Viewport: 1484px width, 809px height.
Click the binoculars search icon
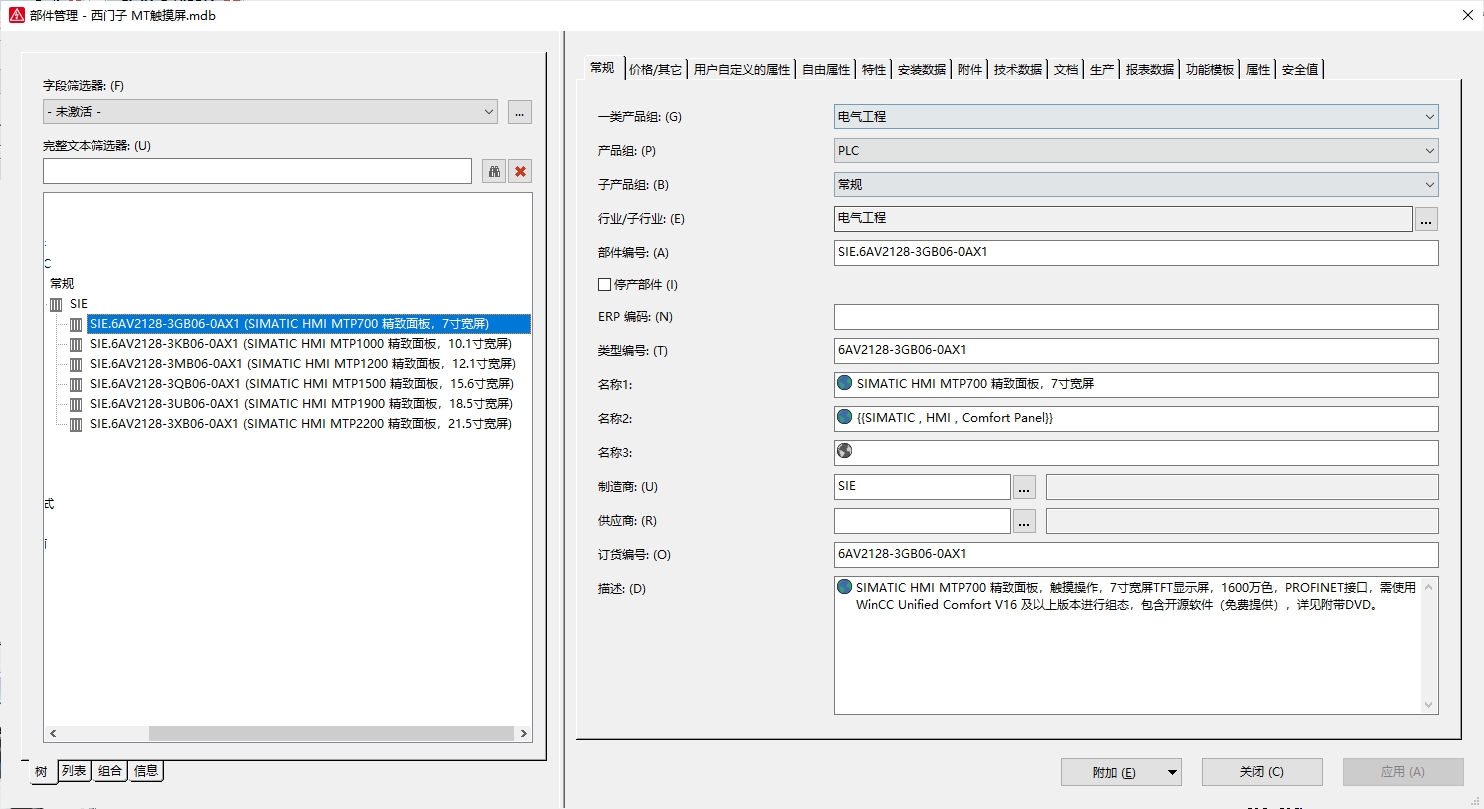point(494,171)
